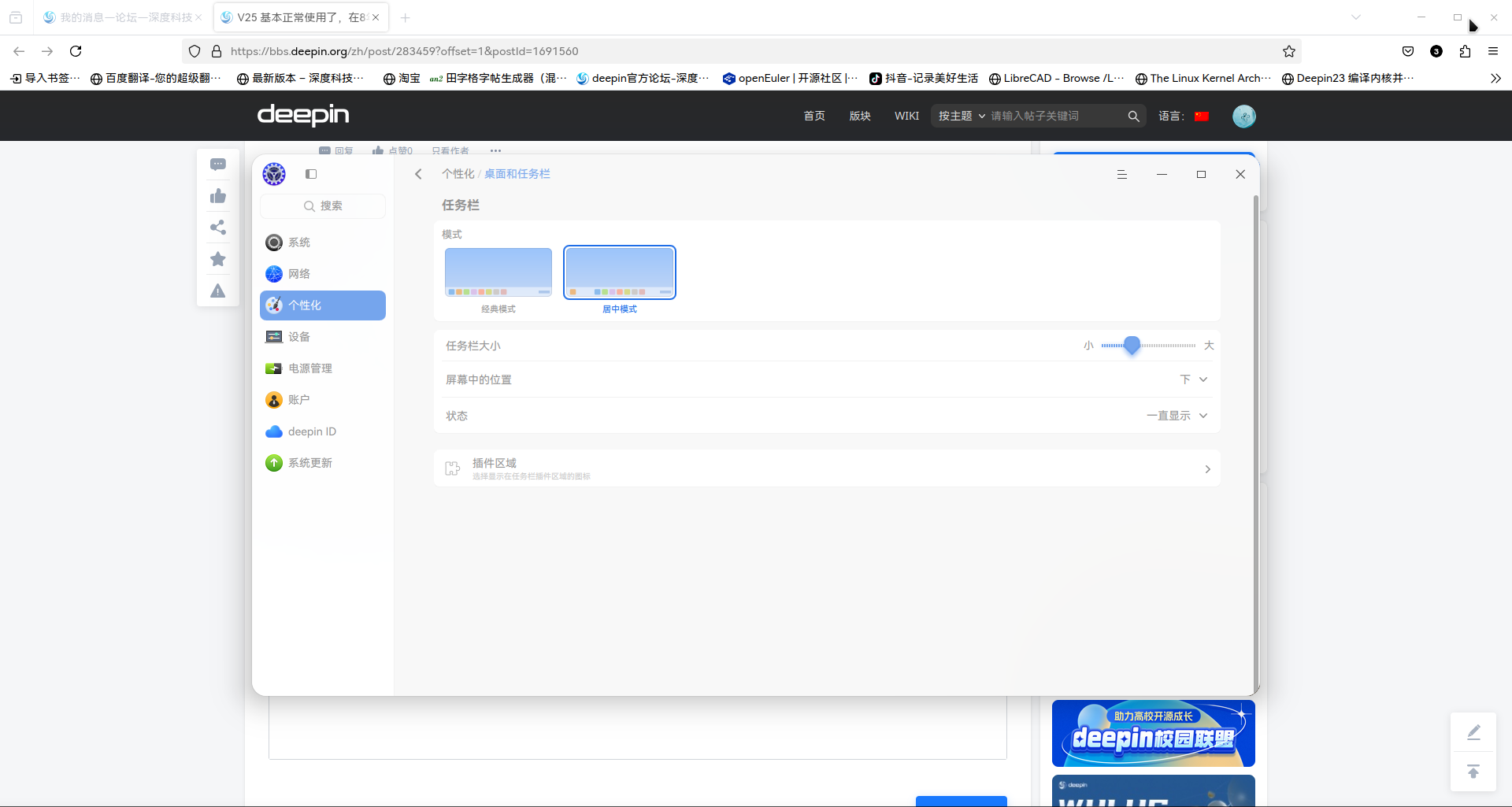Open the list all tabs dropdown arrow
Screen dimensions: 1512x807
[1356, 17]
